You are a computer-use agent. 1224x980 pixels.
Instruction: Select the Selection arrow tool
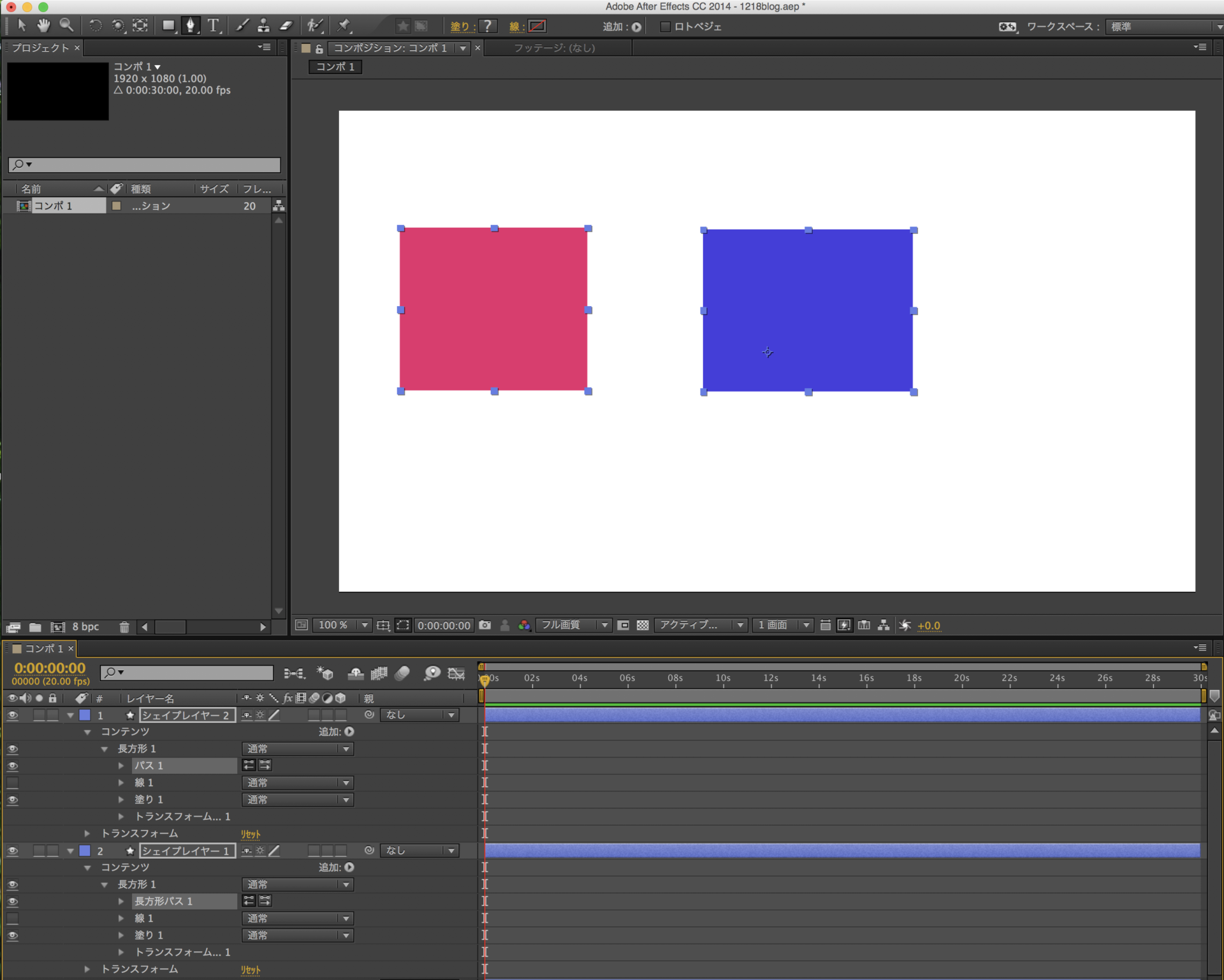click(22, 26)
